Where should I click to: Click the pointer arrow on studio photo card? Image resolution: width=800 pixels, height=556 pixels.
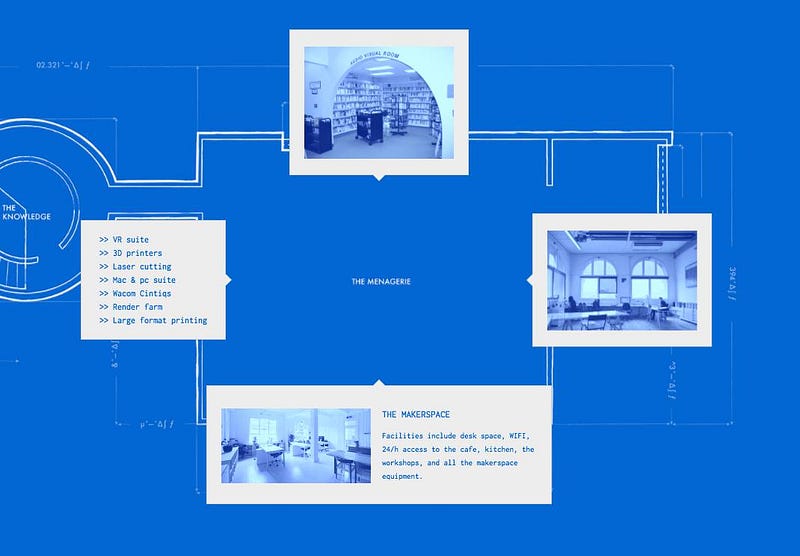coord(529,280)
